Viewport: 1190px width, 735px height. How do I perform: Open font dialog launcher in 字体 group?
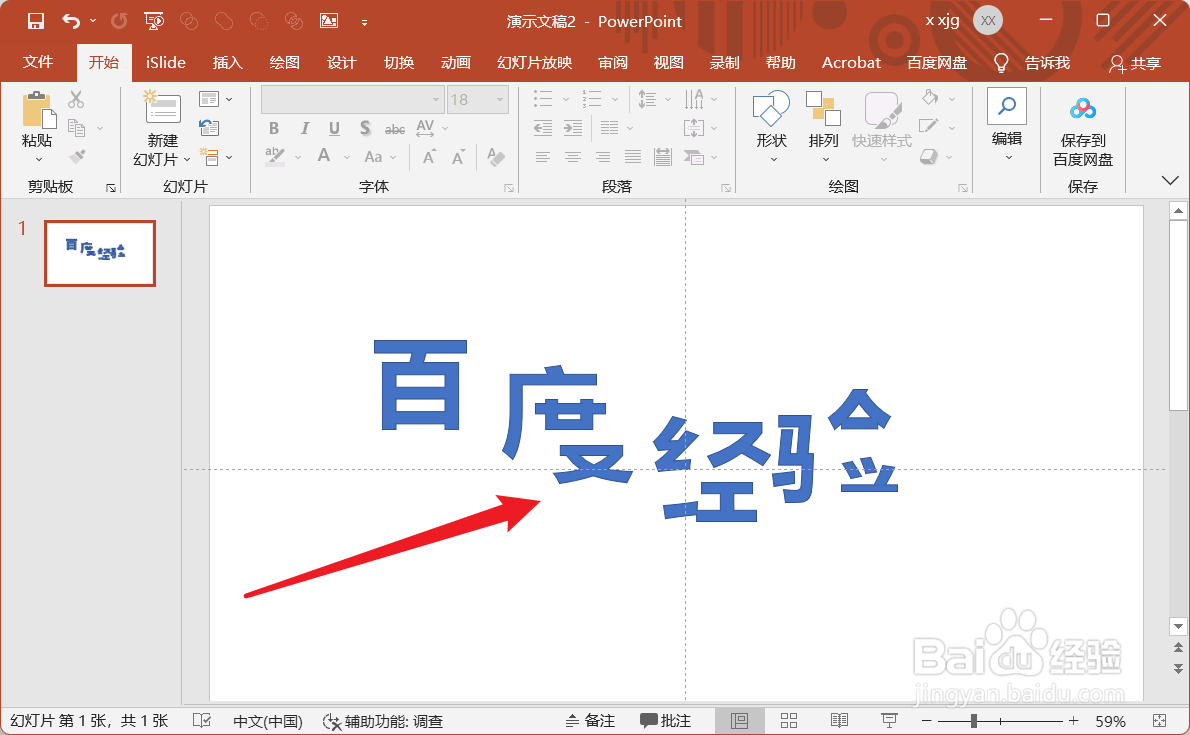(508, 188)
